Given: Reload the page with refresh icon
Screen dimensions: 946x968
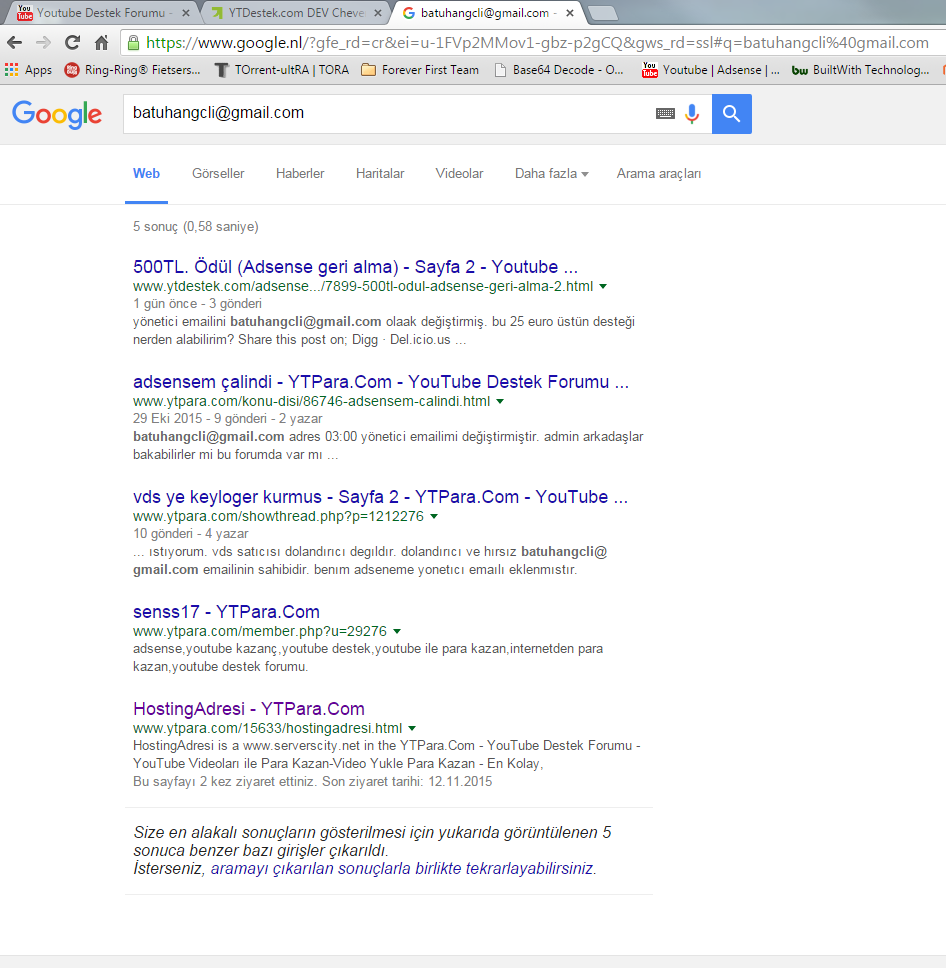Looking at the screenshot, I should pos(72,43).
